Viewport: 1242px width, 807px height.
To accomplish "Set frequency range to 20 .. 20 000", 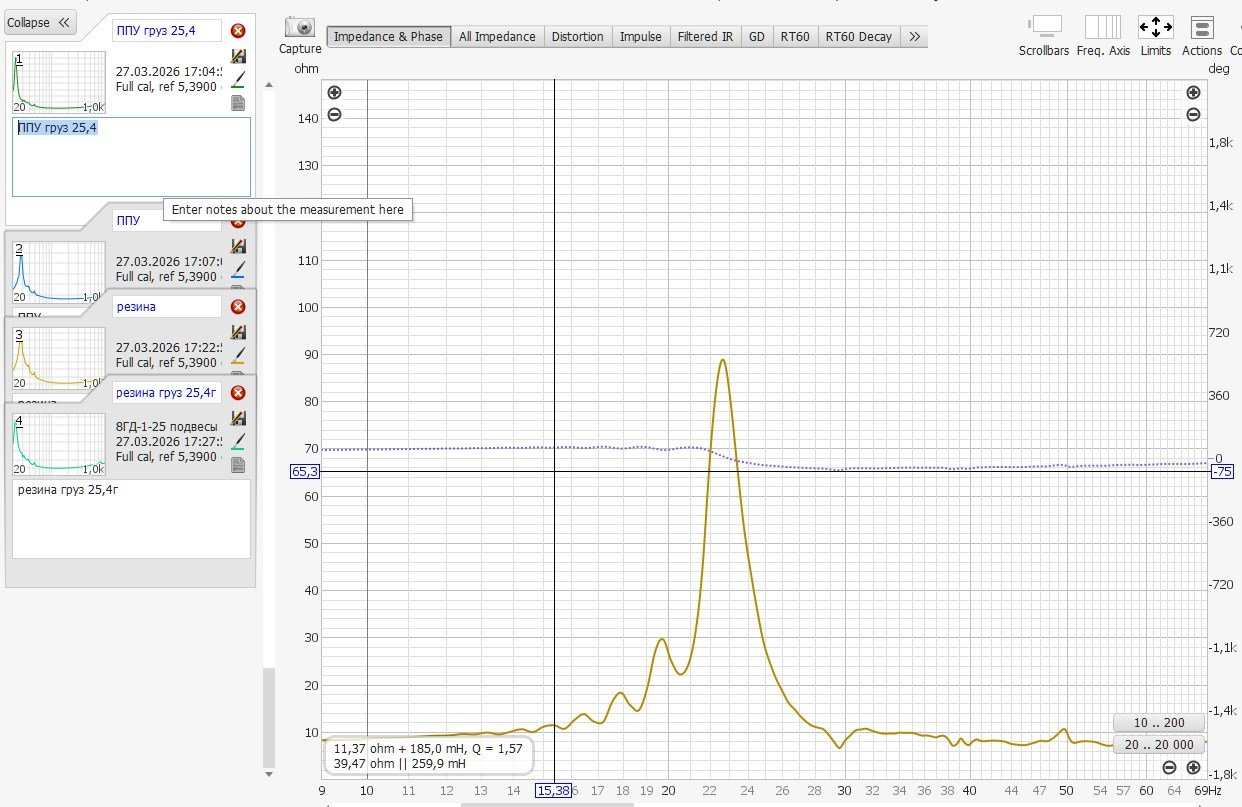I will pyautogui.click(x=1158, y=744).
